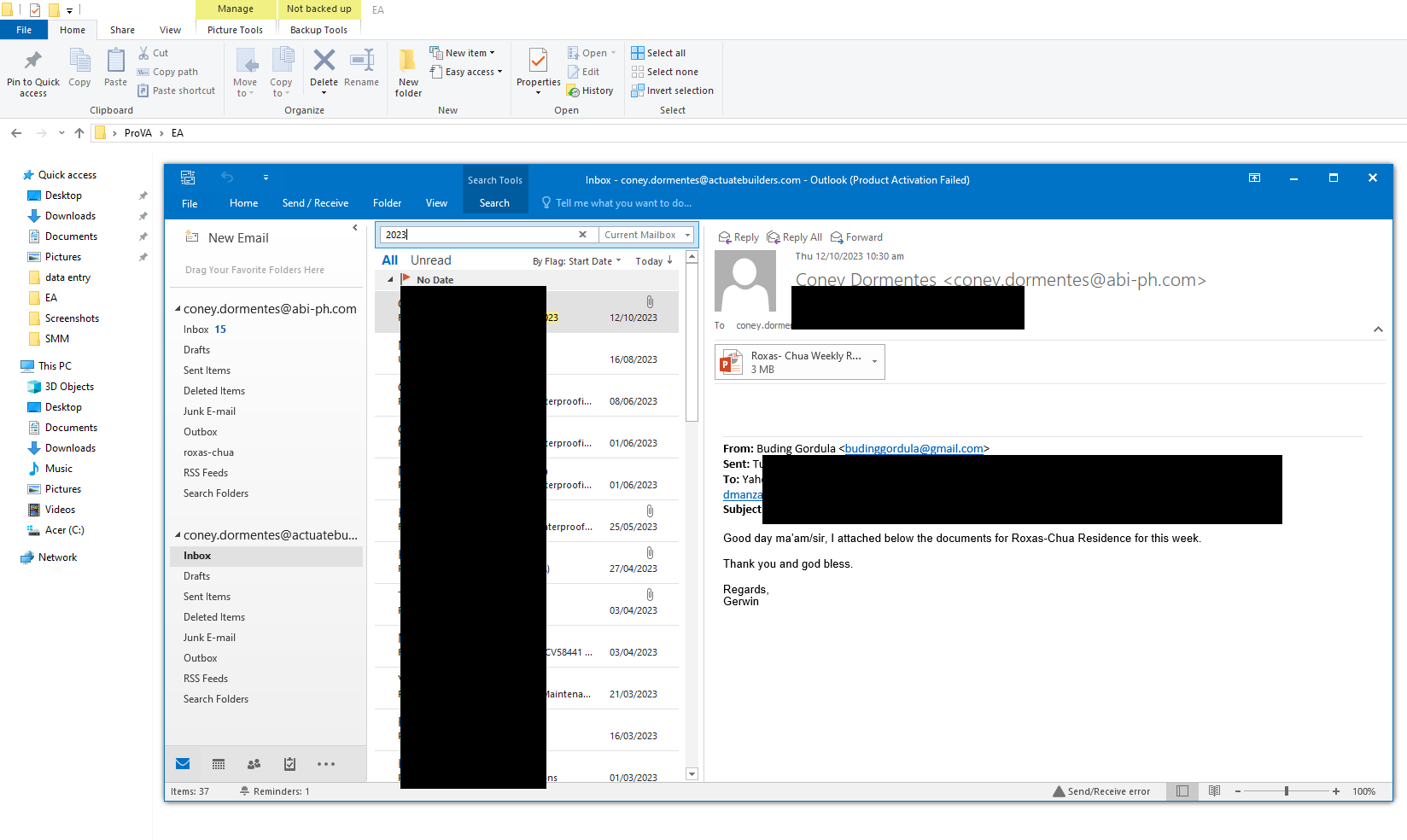Create a New folder in Explorer

click(408, 73)
